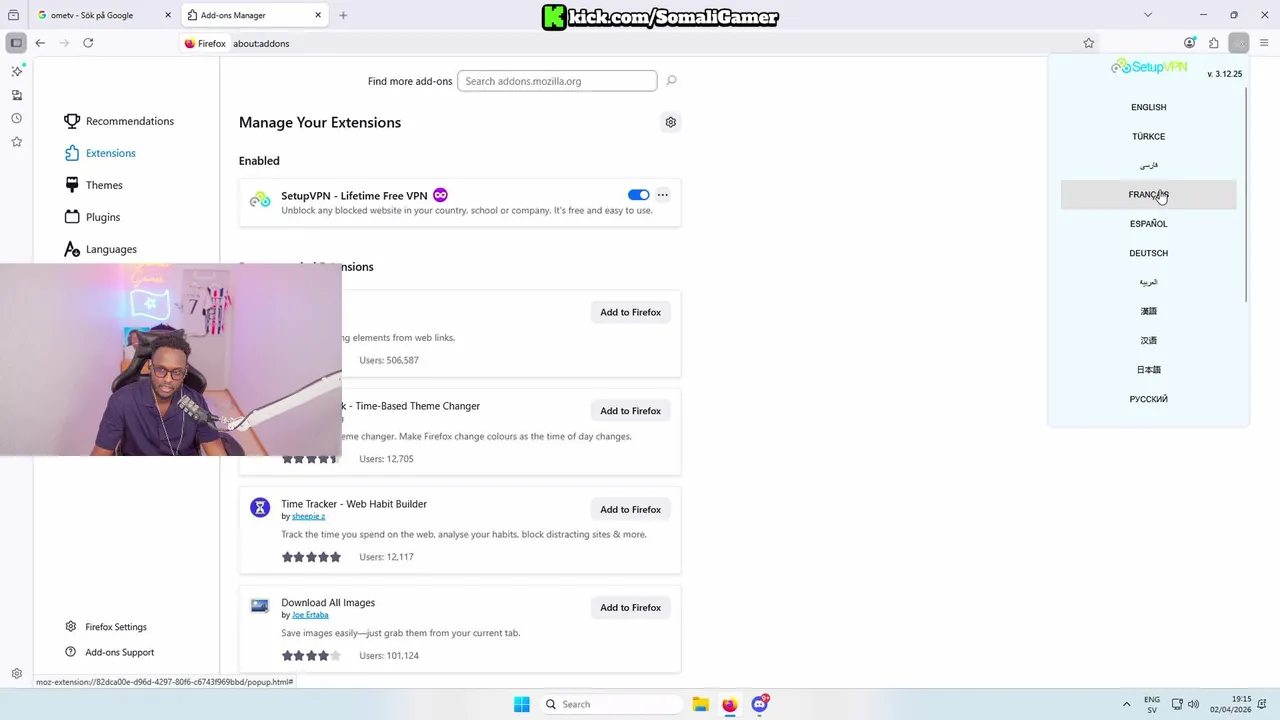1280x720 pixels.
Task: Focus the Search addons.mozilla.org field
Action: (557, 81)
